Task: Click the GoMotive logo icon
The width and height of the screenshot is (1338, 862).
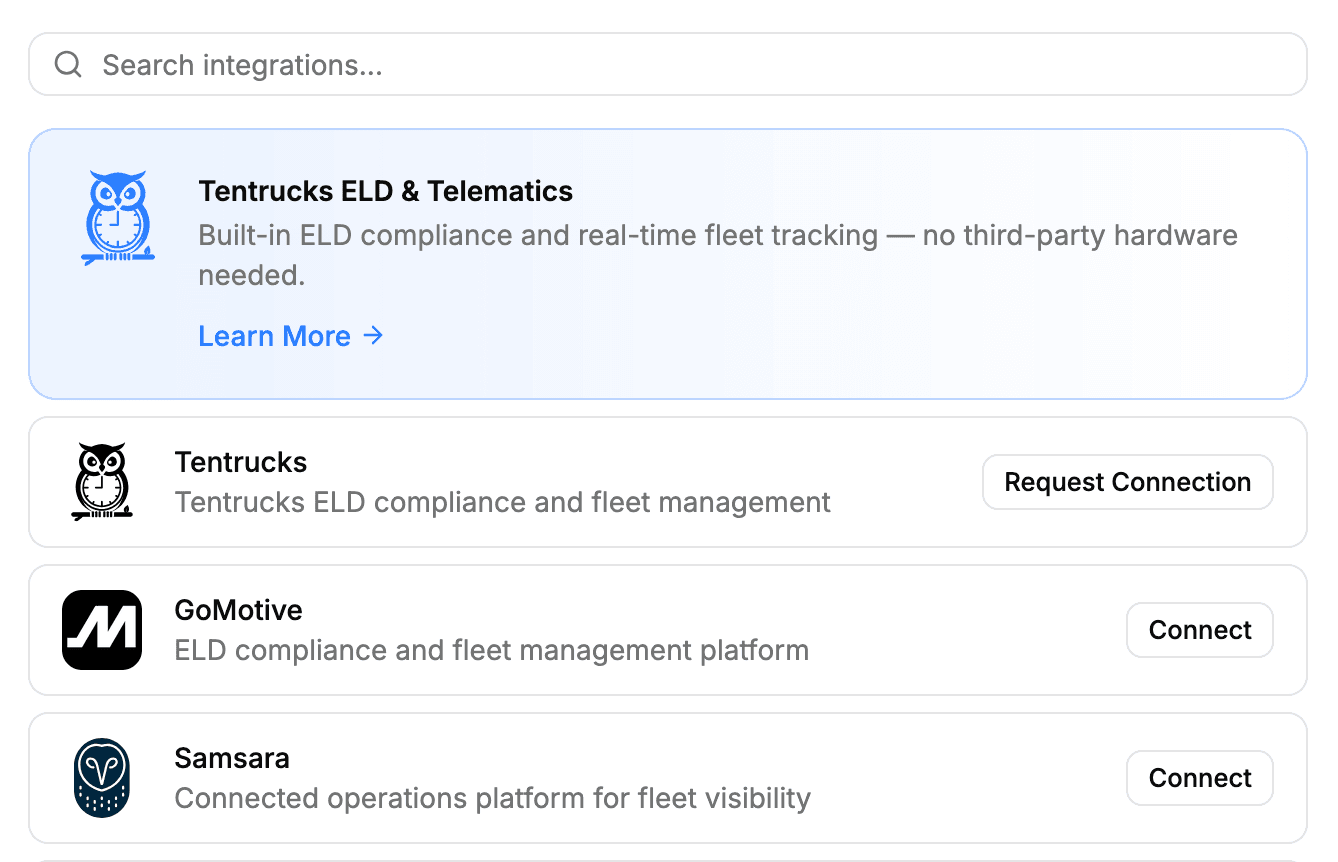Action: pos(102,630)
